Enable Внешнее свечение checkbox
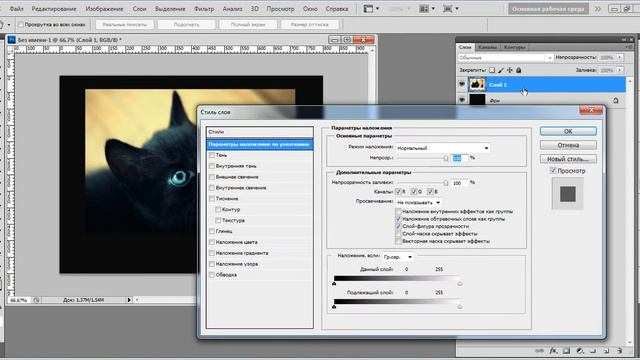 tap(211, 177)
